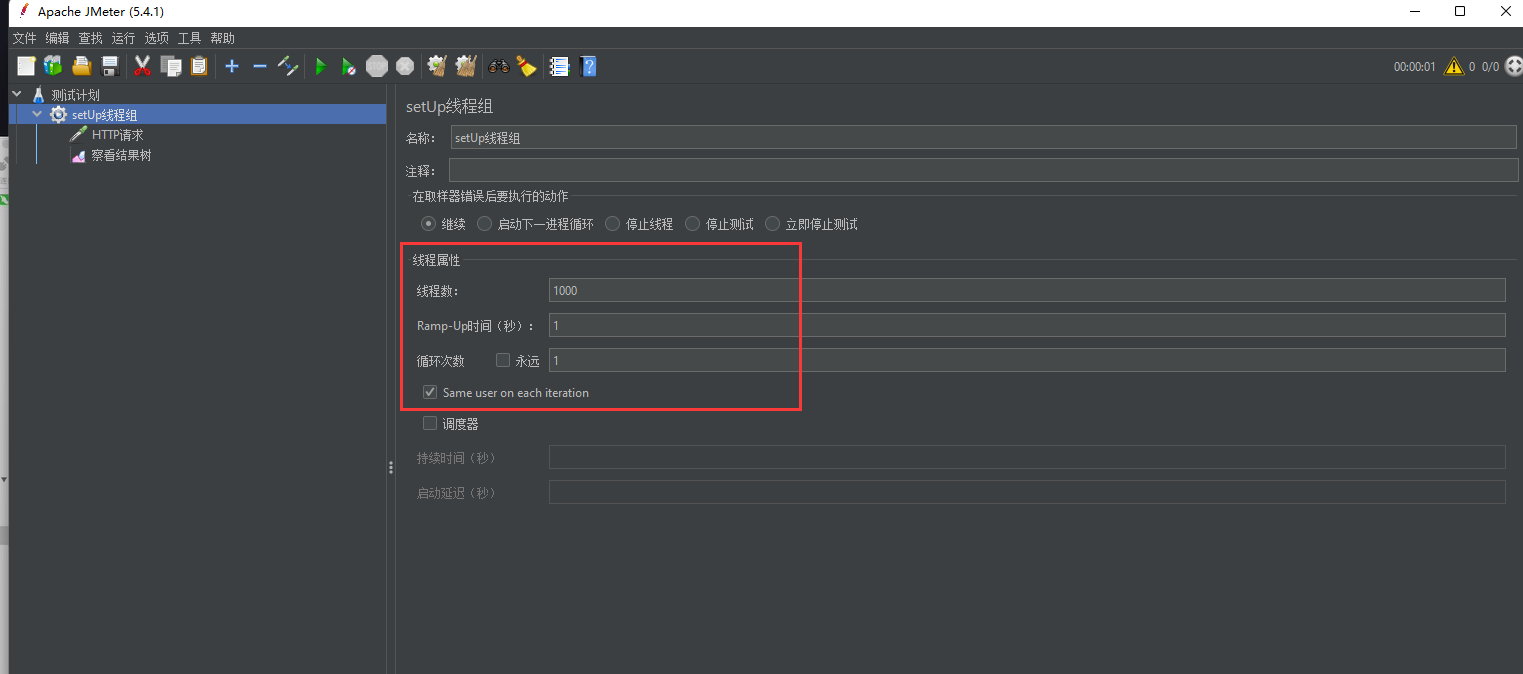Click the Copy icon in toolbar

171,66
